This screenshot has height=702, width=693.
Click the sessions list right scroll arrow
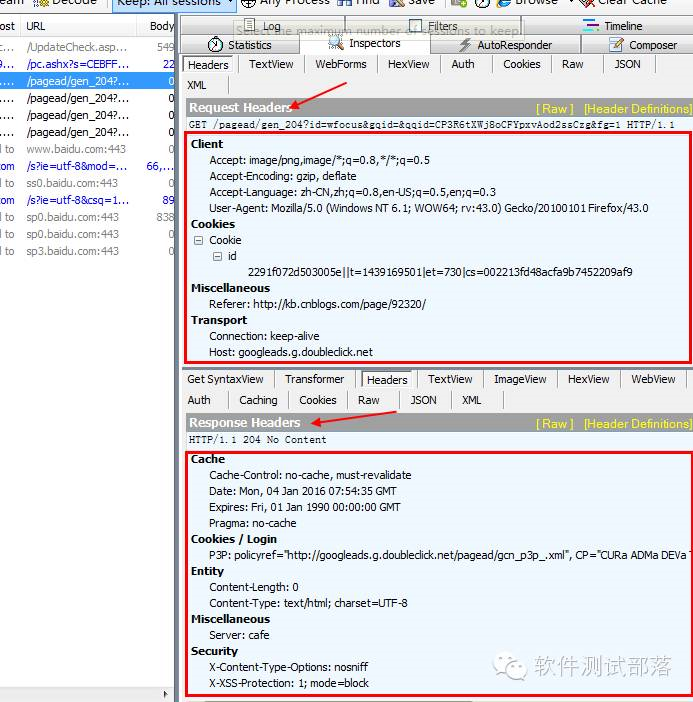point(166,694)
